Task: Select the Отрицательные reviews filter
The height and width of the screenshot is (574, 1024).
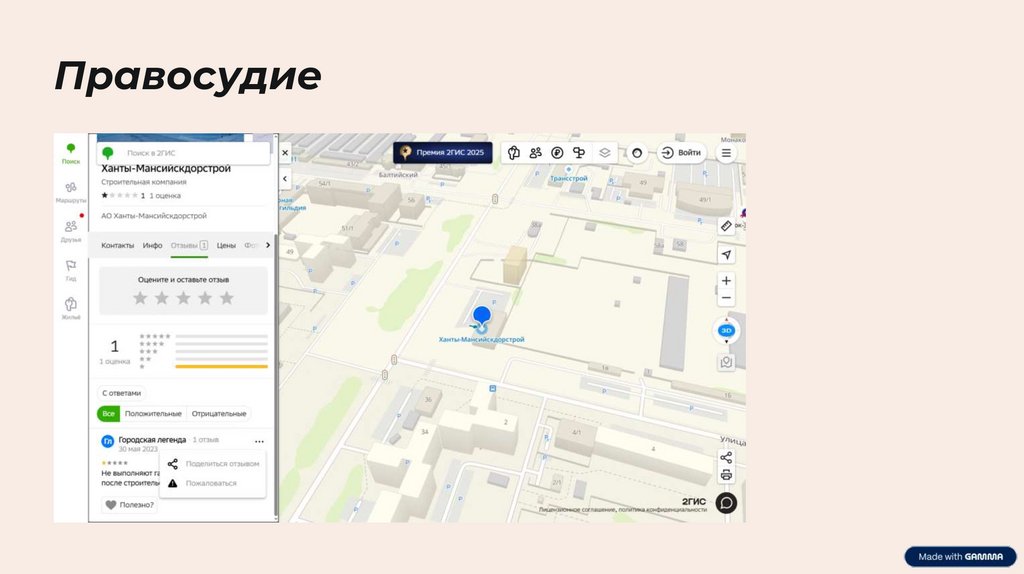Action: pos(219,413)
